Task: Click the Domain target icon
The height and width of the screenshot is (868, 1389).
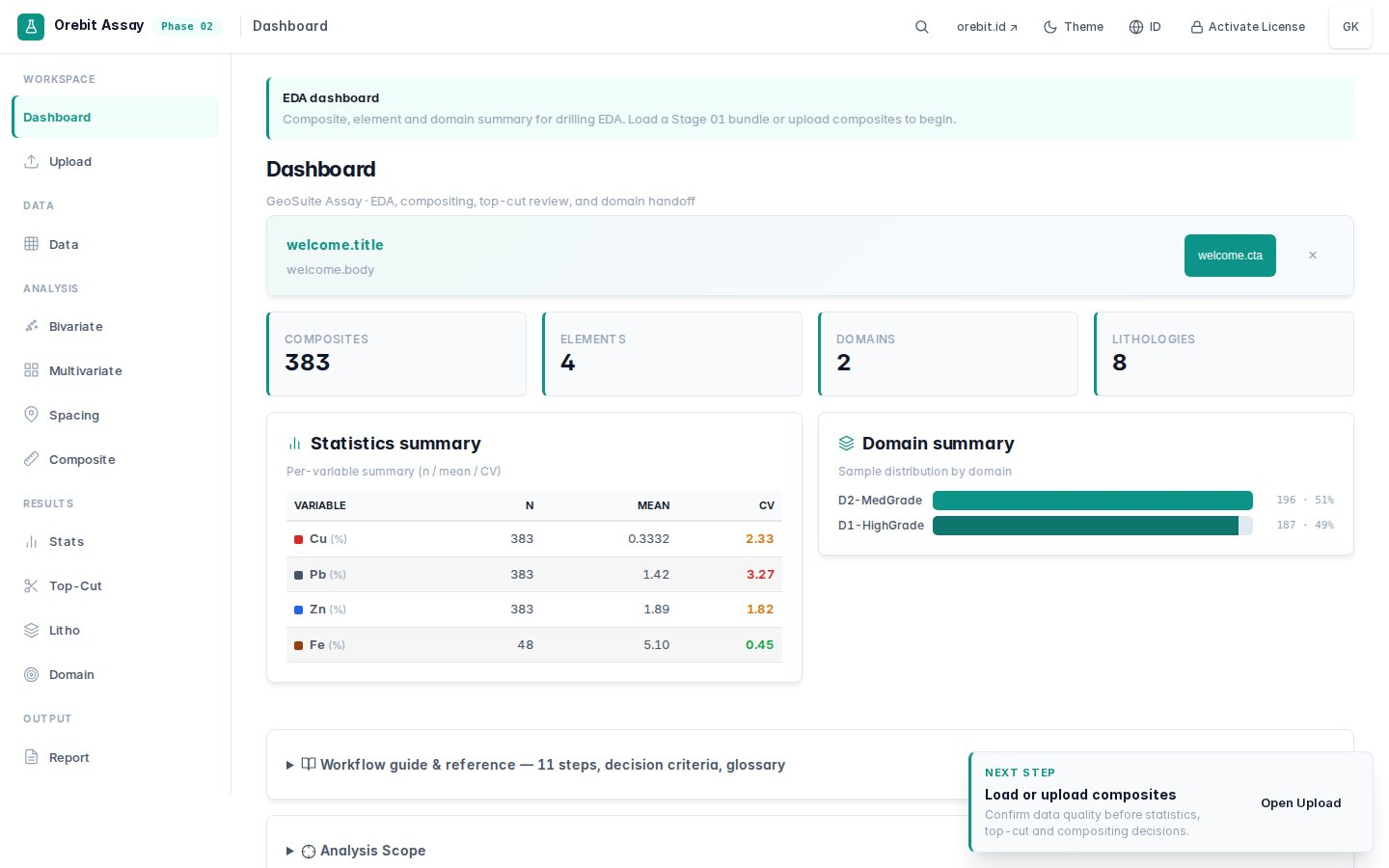Action: 31,674
